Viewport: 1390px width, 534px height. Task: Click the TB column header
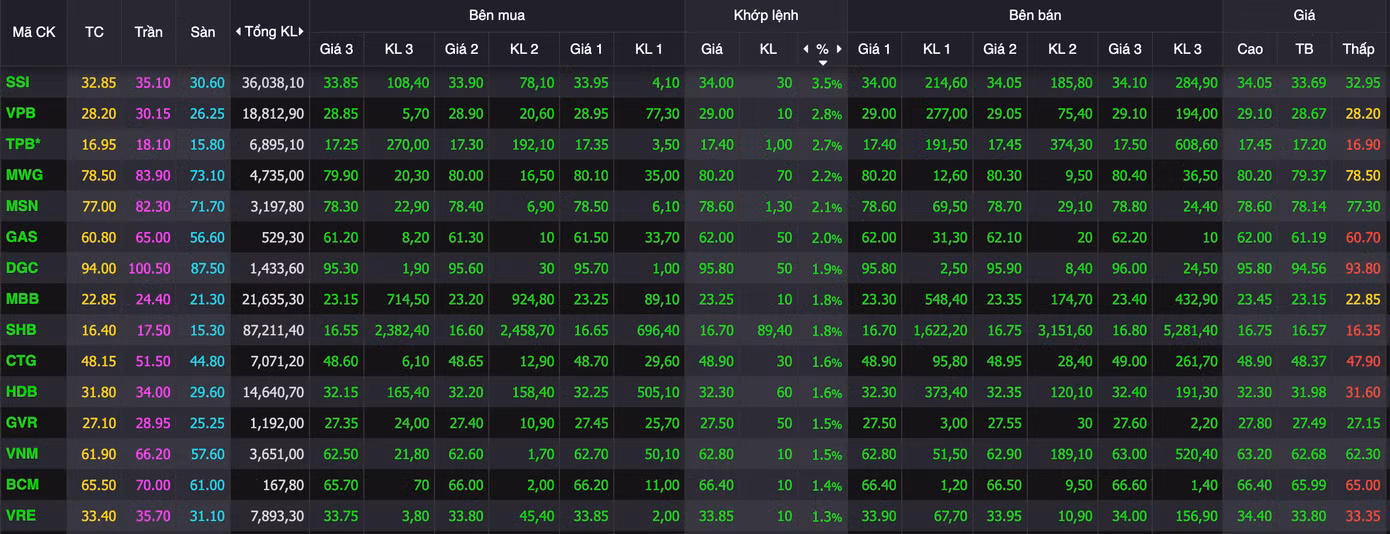point(1304,48)
